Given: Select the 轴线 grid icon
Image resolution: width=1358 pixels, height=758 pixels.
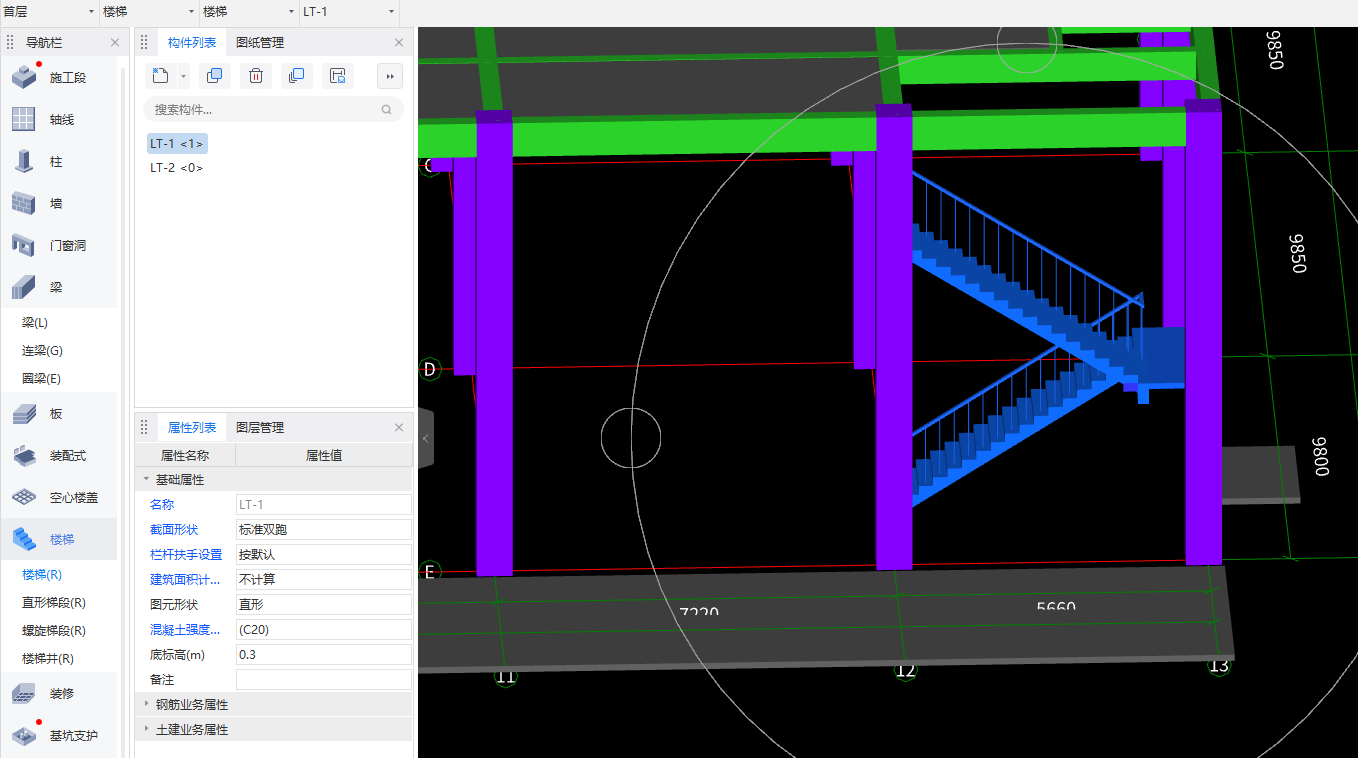Looking at the screenshot, I should coord(23,119).
